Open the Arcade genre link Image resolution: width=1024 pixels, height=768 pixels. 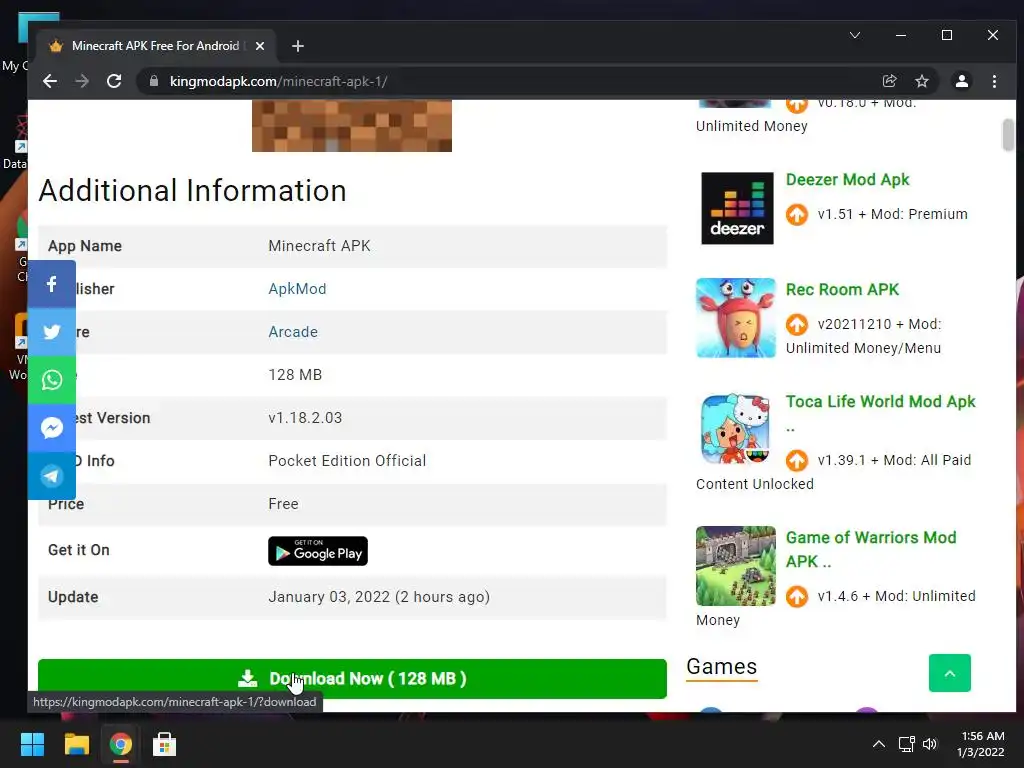click(x=293, y=332)
